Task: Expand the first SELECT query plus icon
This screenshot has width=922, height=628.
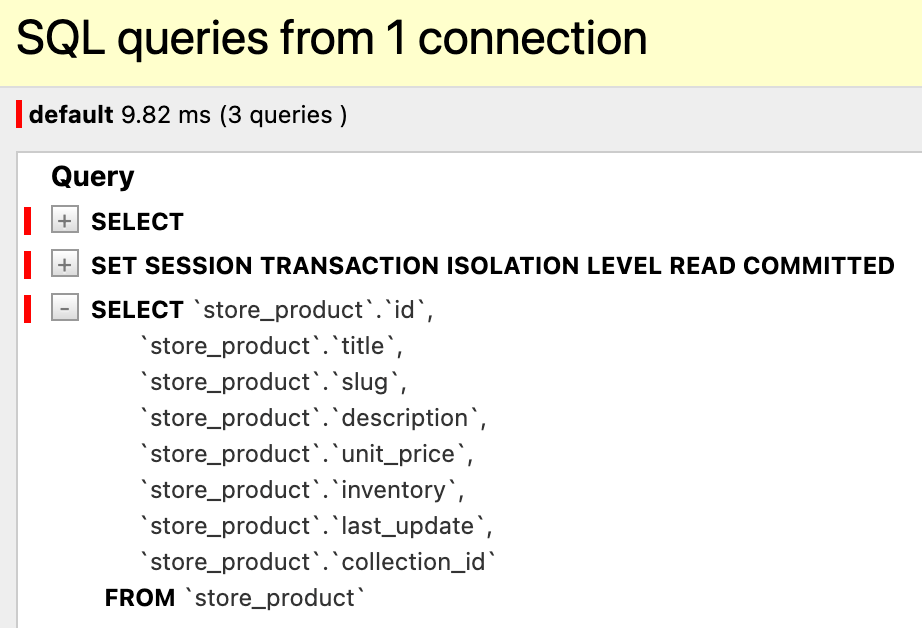Action: [65, 221]
